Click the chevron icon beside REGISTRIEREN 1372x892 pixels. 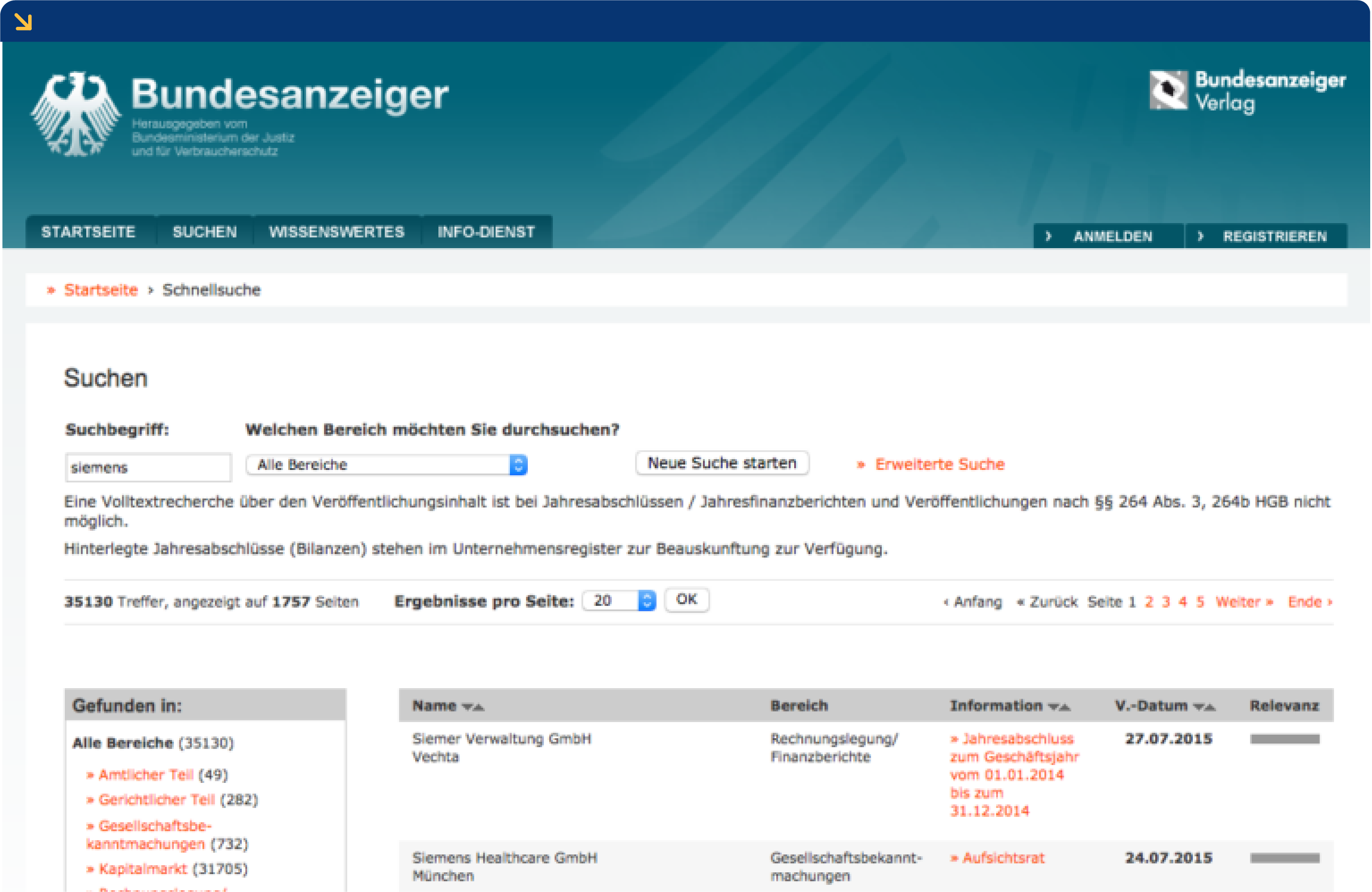pyautogui.click(x=1201, y=236)
